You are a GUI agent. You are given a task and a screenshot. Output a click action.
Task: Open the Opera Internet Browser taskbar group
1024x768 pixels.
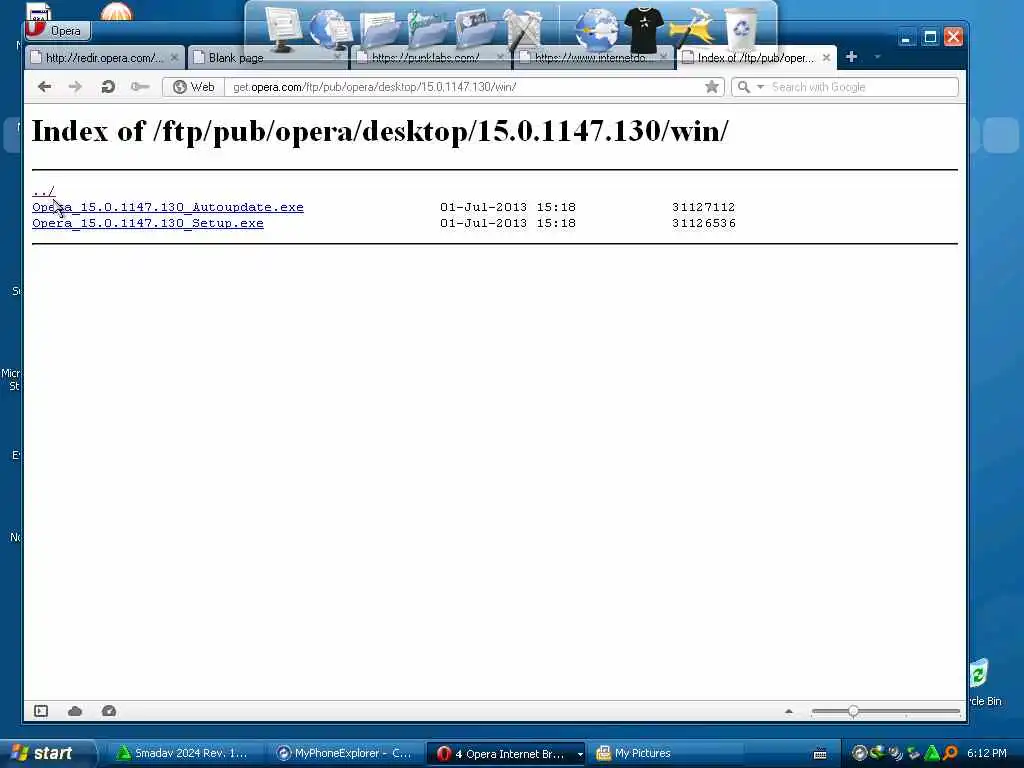coord(506,753)
